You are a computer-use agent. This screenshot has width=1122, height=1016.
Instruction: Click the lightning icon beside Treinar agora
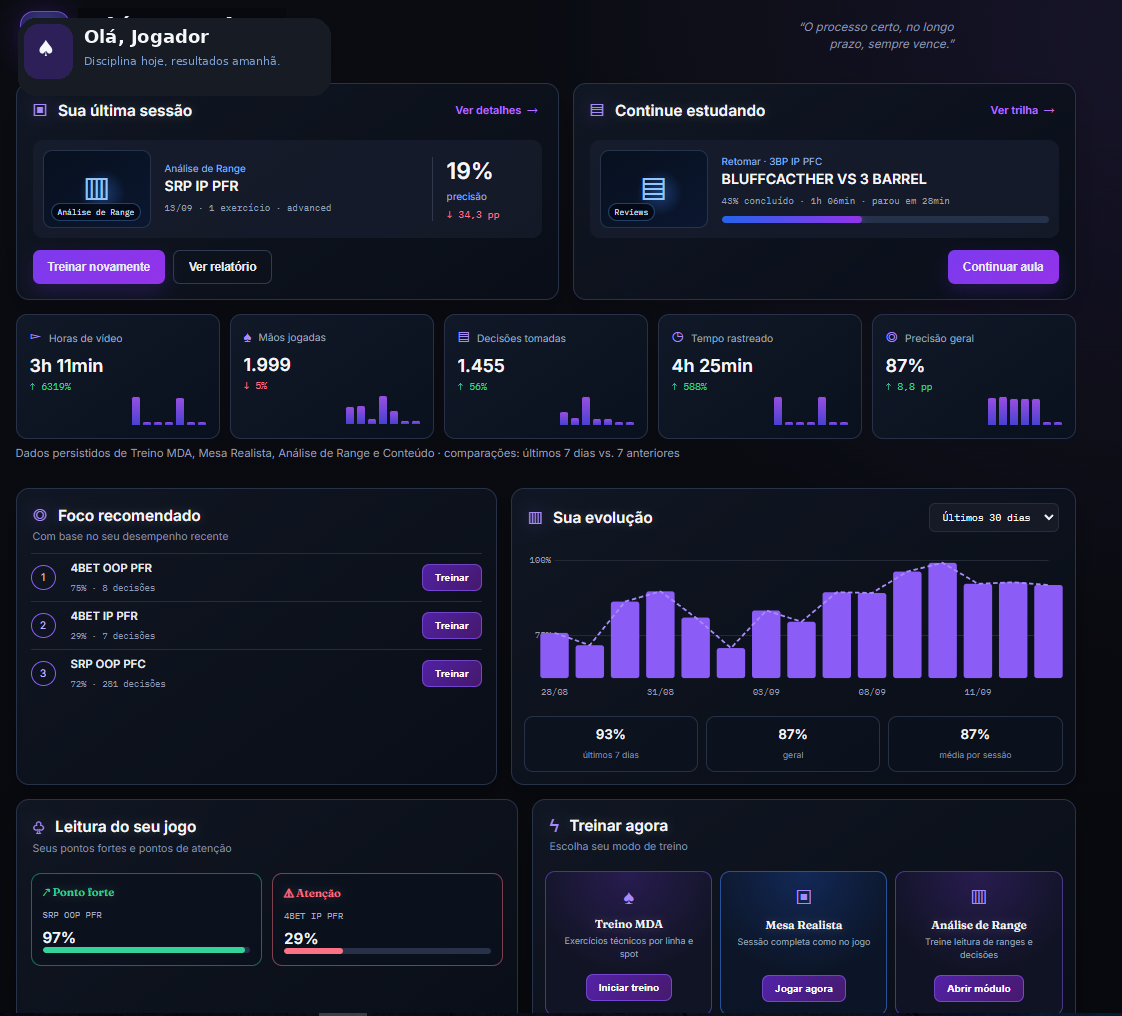(x=555, y=826)
